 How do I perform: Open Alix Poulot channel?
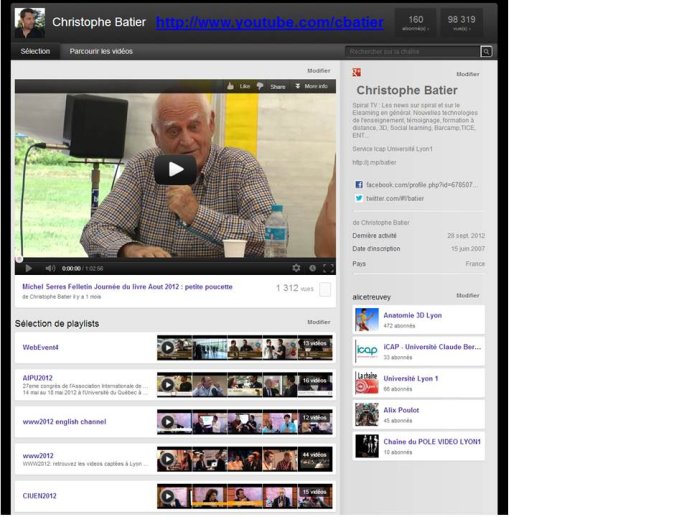401,410
